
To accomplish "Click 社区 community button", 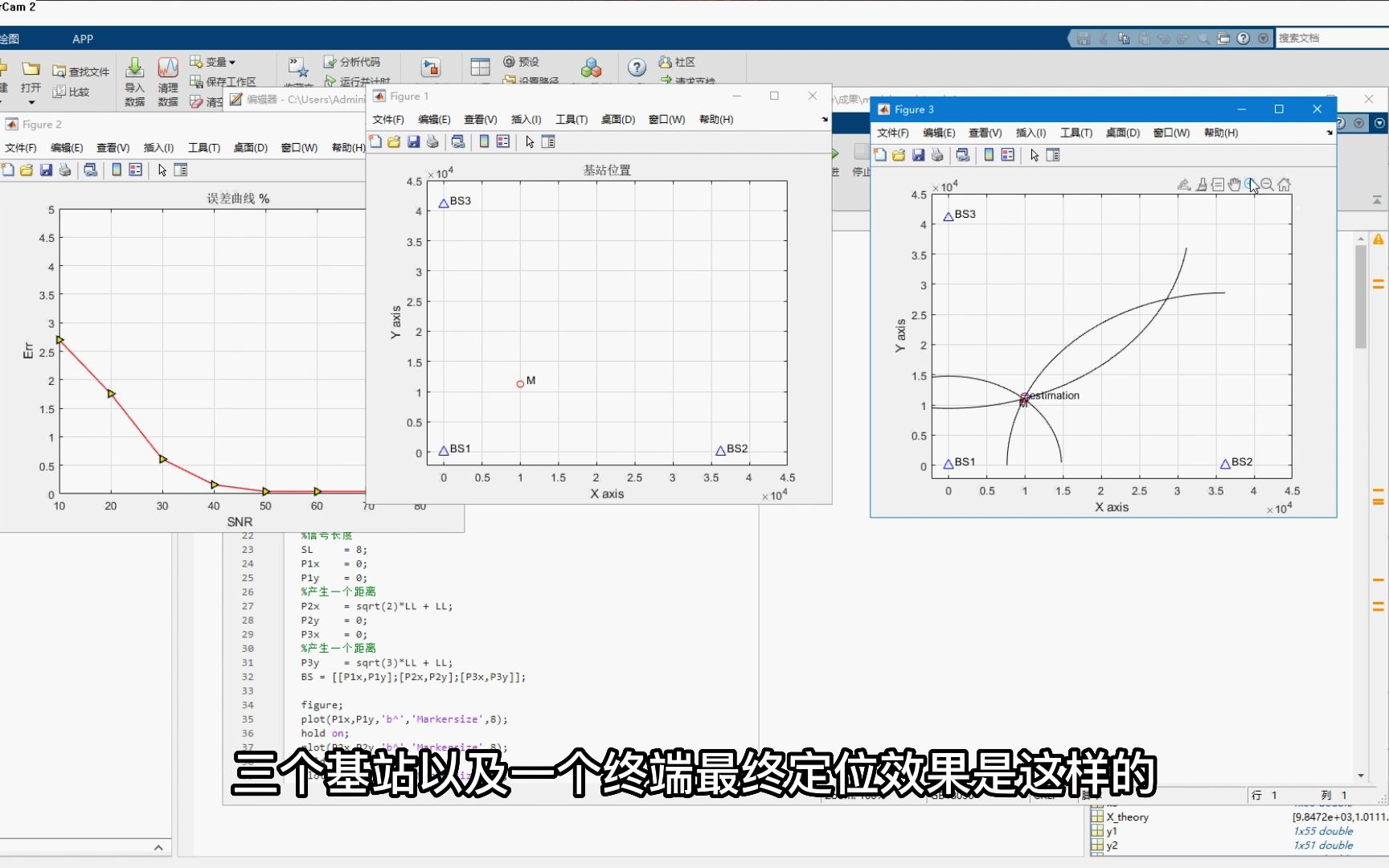I will point(677,62).
